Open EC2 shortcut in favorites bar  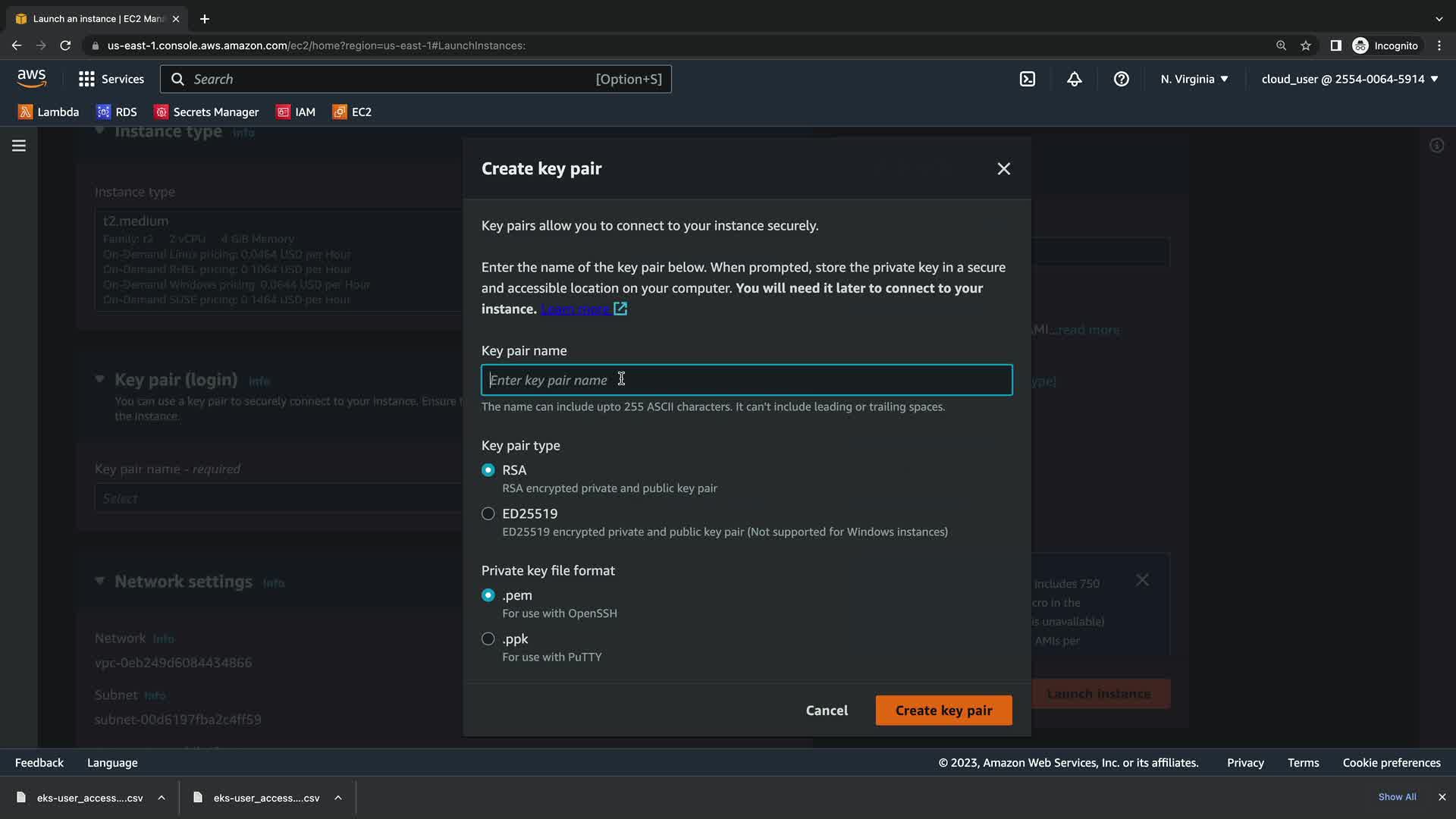tap(352, 111)
